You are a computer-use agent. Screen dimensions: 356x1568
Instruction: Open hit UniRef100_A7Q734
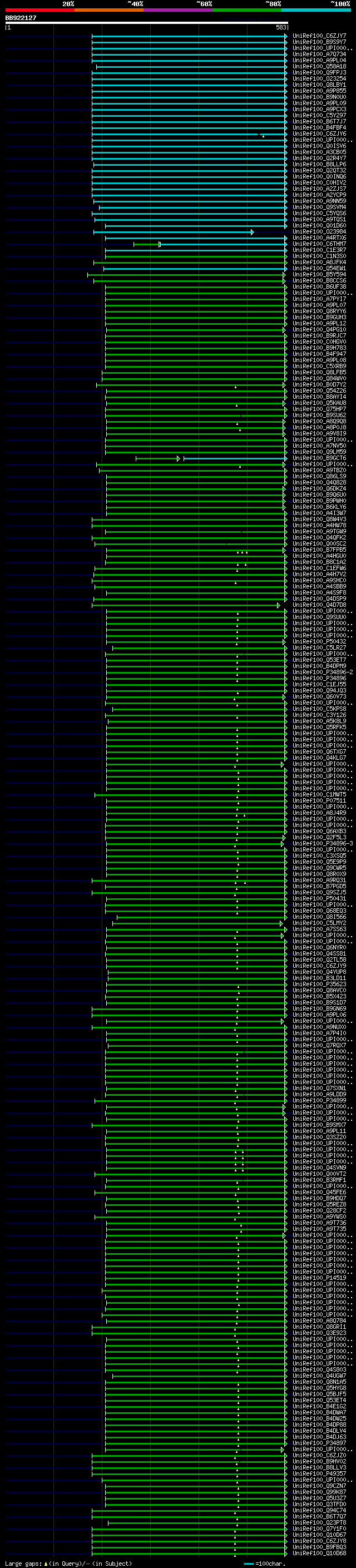319,55
